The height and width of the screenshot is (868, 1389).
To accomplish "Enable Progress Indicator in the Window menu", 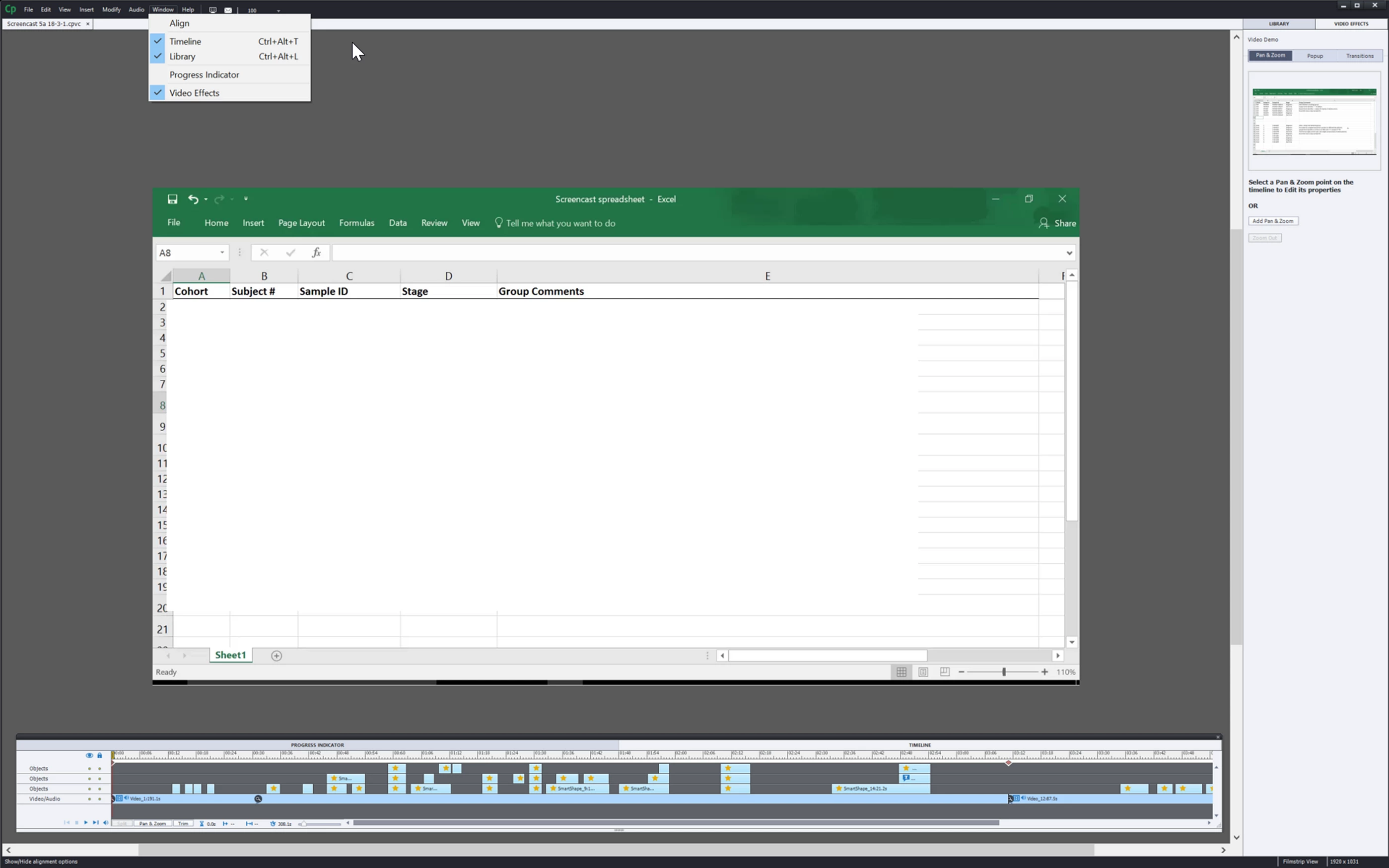I will (204, 74).
